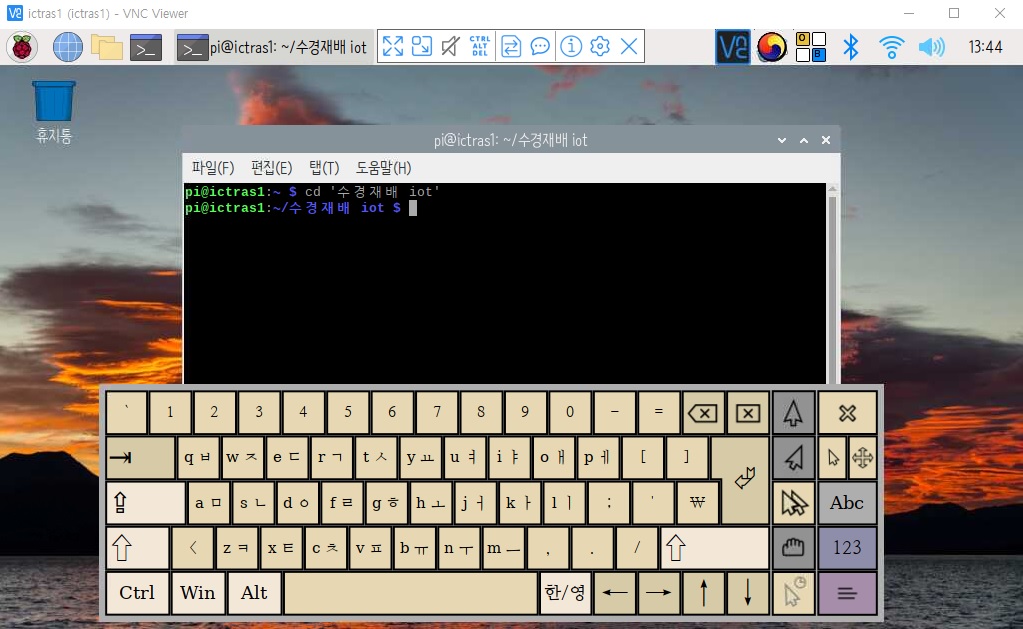Open VNC Viewer properties gear
Screen dimensions: 1023x629
coord(600,46)
